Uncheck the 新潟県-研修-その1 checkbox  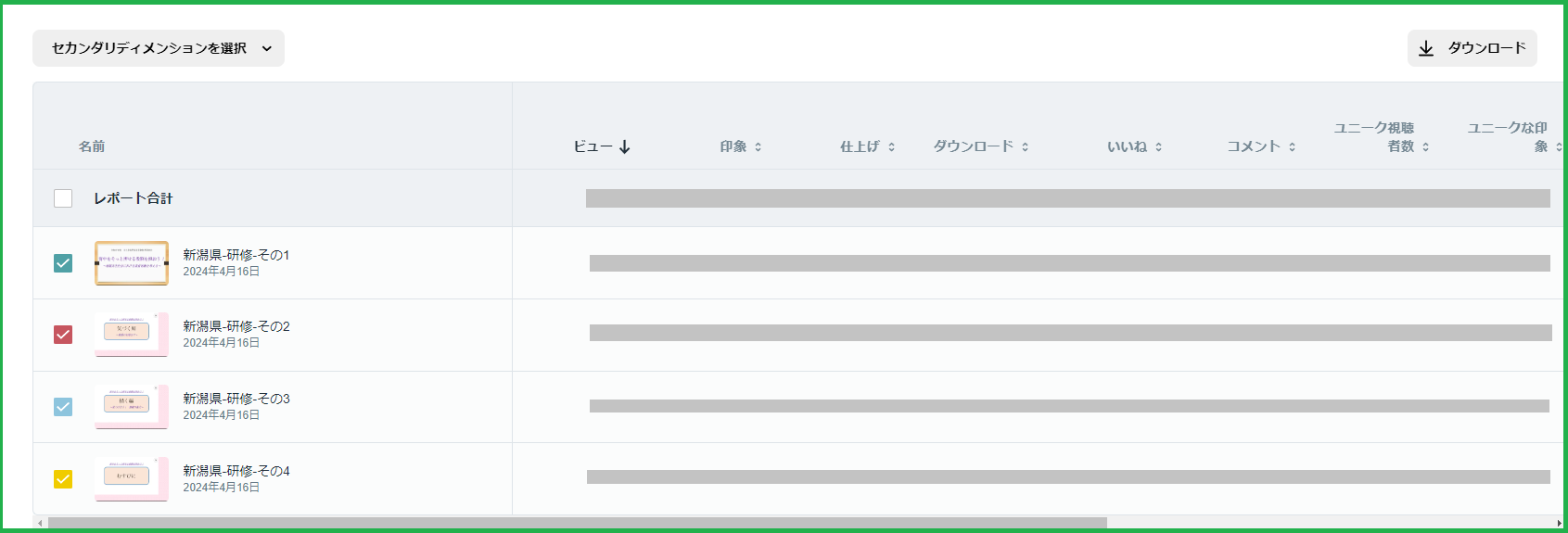pyautogui.click(x=63, y=263)
